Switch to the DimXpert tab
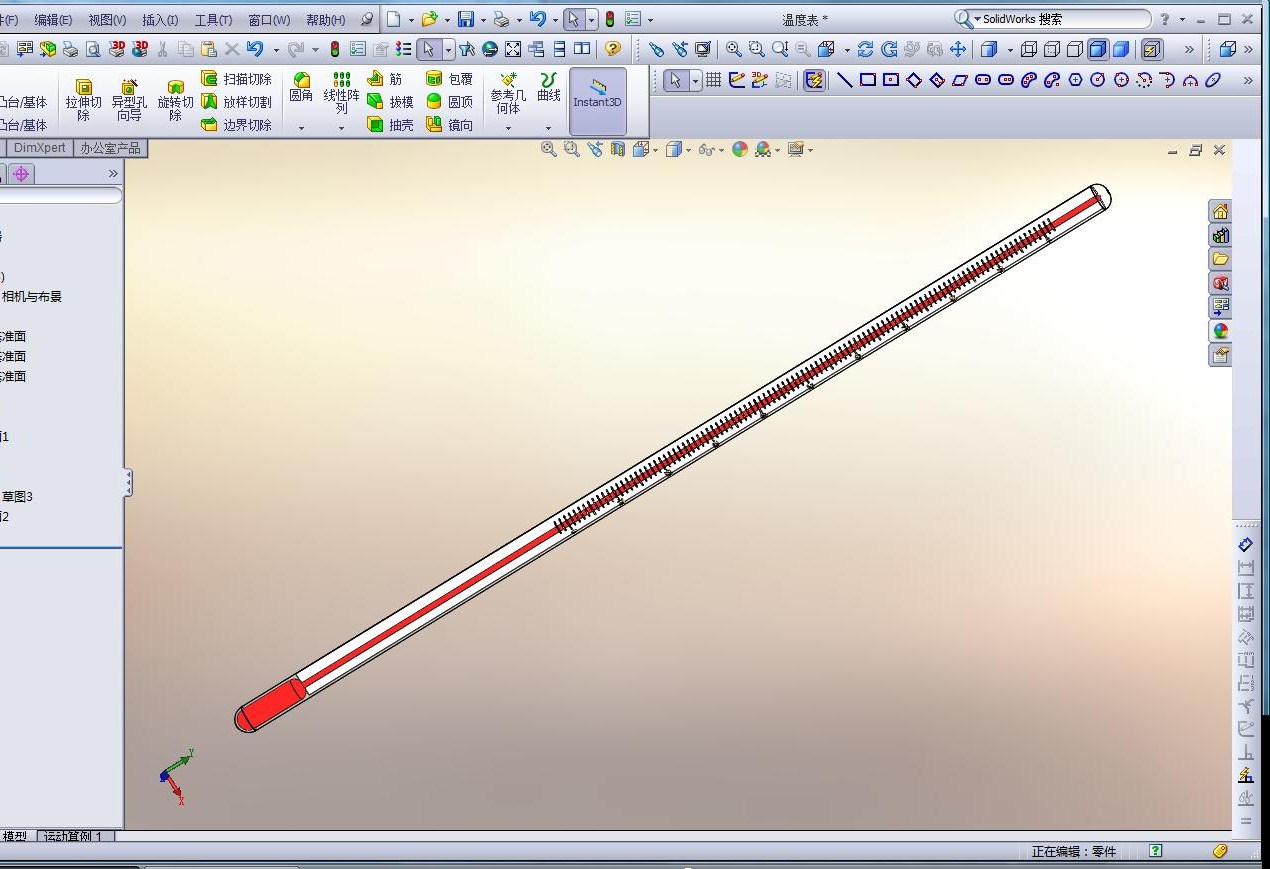 (x=40, y=148)
